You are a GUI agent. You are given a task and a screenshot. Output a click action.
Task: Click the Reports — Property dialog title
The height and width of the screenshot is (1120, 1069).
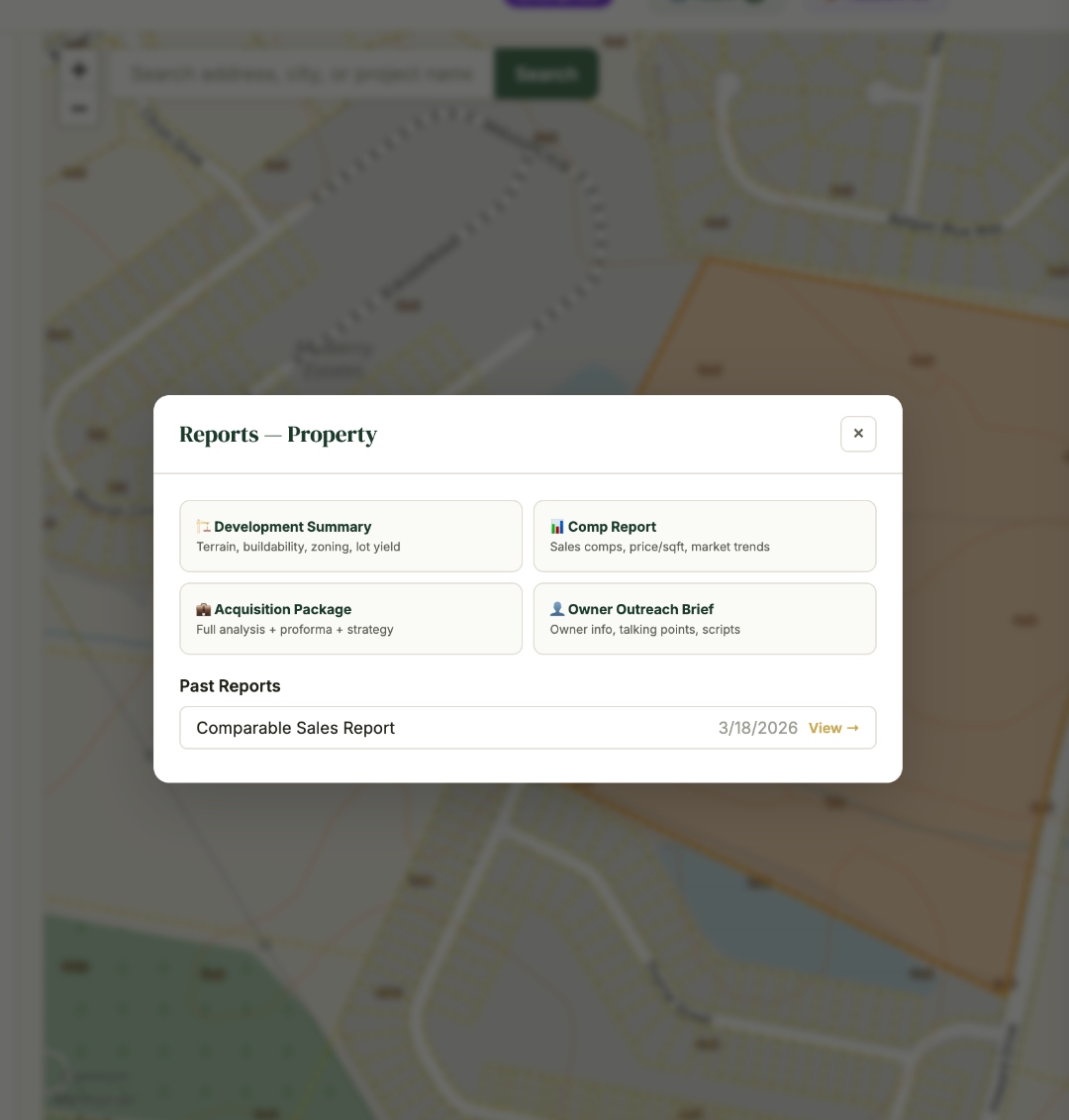(x=278, y=434)
